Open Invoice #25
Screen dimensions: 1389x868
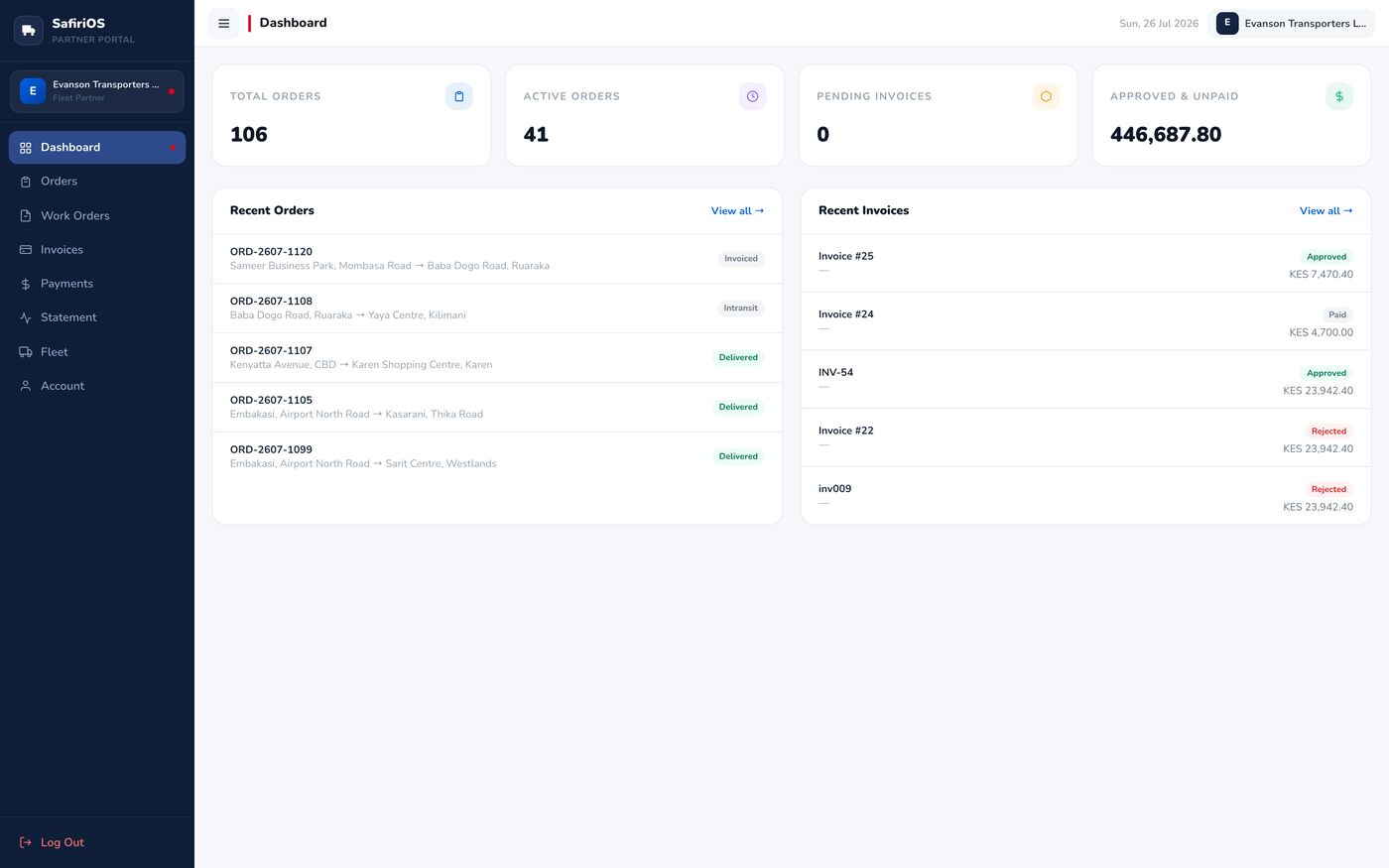tap(1085, 264)
